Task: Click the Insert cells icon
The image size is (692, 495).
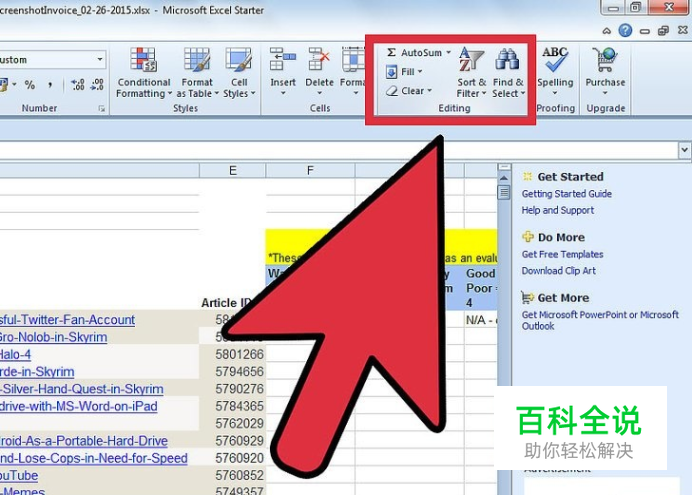Action: (x=282, y=60)
